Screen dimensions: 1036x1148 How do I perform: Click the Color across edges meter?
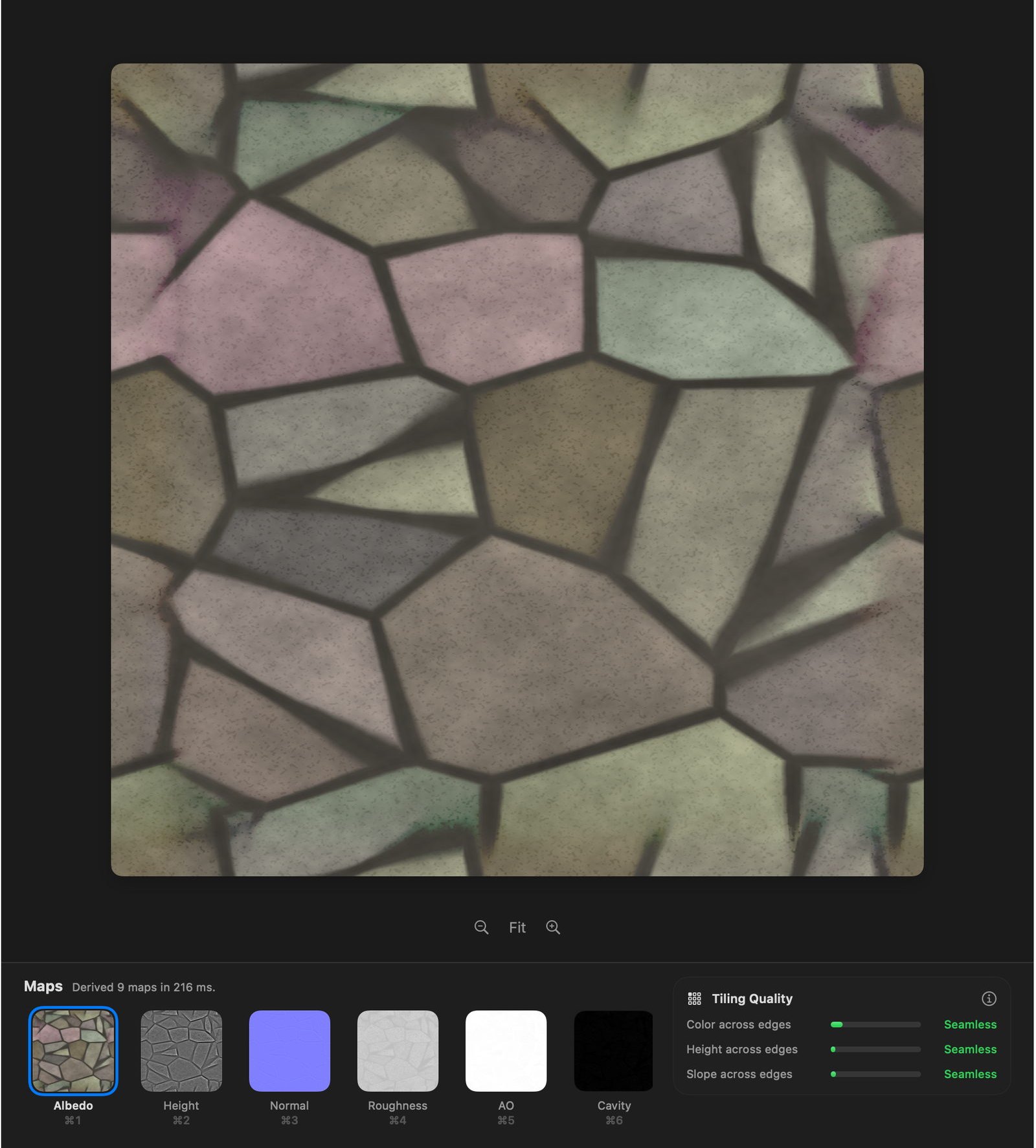[x=875, y=1024]
